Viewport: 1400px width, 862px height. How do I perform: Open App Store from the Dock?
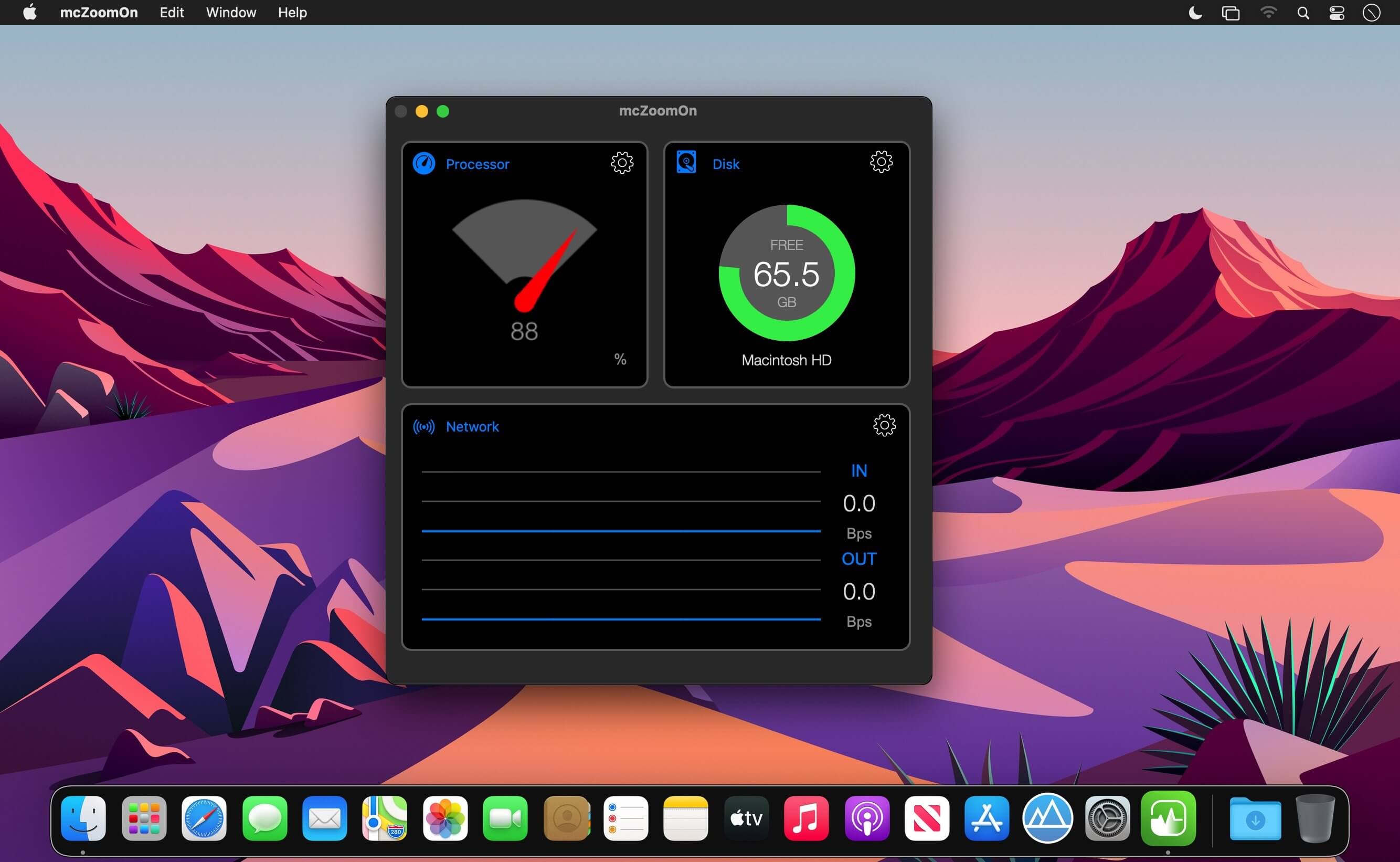987,818
